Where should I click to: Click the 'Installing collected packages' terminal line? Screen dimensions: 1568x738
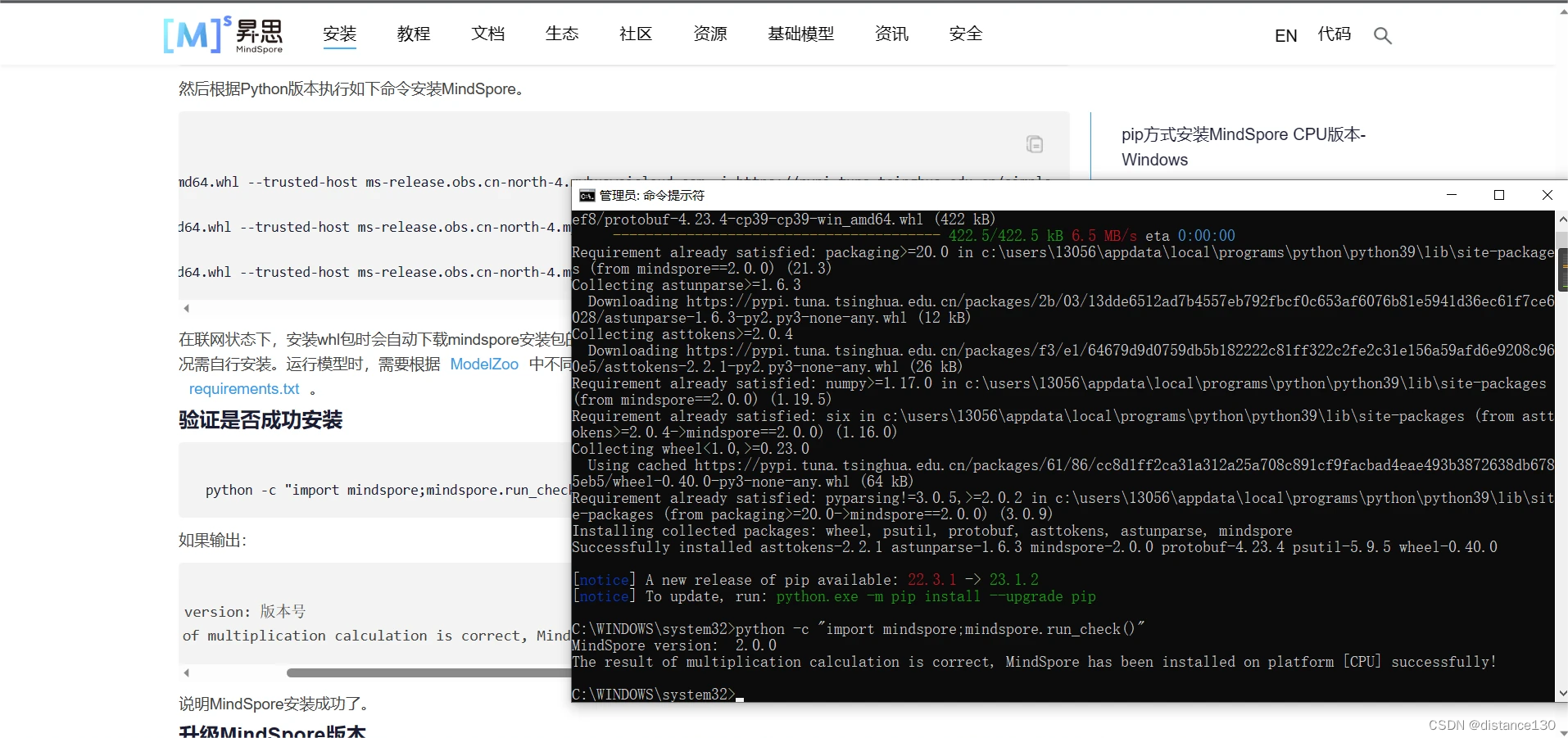932,531
